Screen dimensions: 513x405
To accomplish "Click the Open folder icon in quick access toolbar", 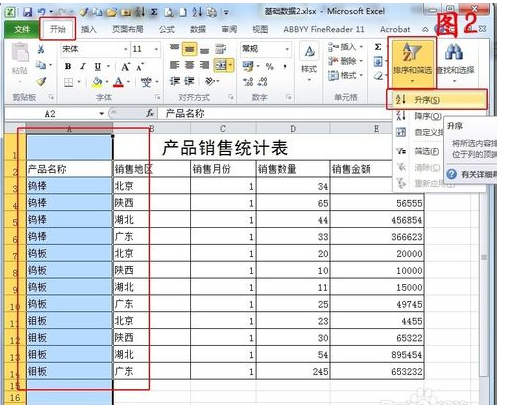I will (111, 12).
